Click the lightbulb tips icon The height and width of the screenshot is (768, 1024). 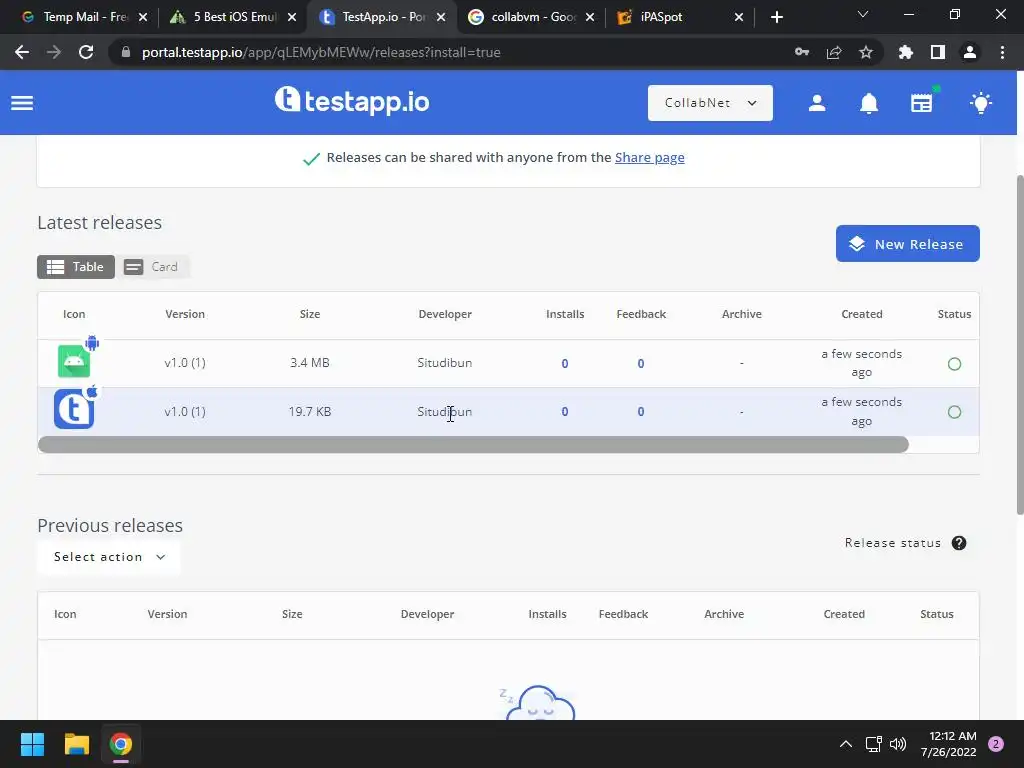pos(981,103)
